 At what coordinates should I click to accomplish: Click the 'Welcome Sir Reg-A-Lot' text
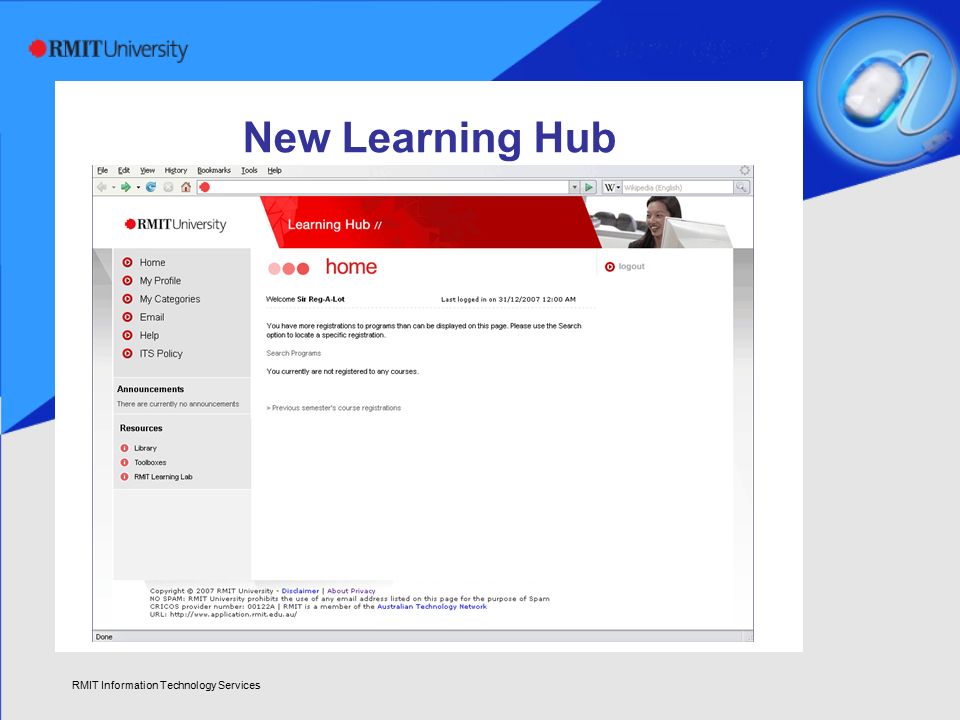click(x=306, y=299)
